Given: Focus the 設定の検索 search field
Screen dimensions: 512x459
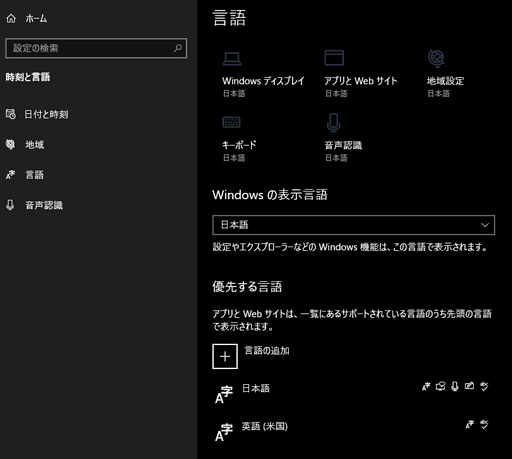Looking at the screenshot, I should (x=96, y=48).
